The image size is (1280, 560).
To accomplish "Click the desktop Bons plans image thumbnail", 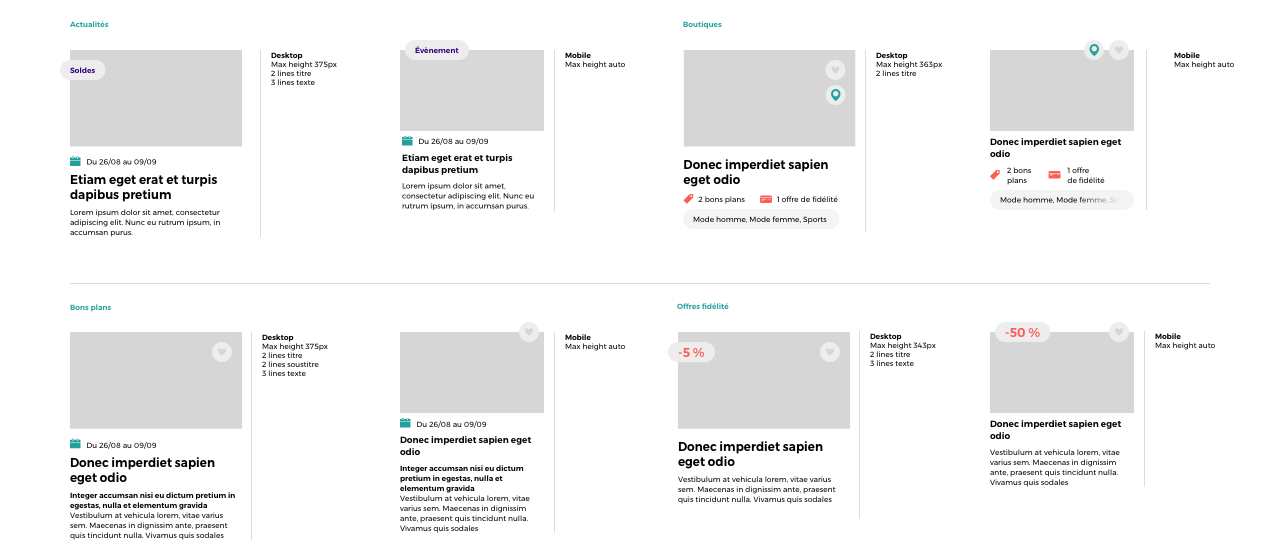I will pos(156,380).
